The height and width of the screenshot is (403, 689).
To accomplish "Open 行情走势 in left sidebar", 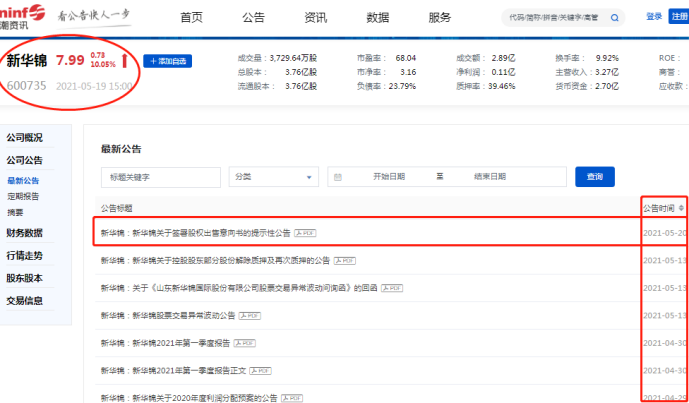I will tap(25, 255).
